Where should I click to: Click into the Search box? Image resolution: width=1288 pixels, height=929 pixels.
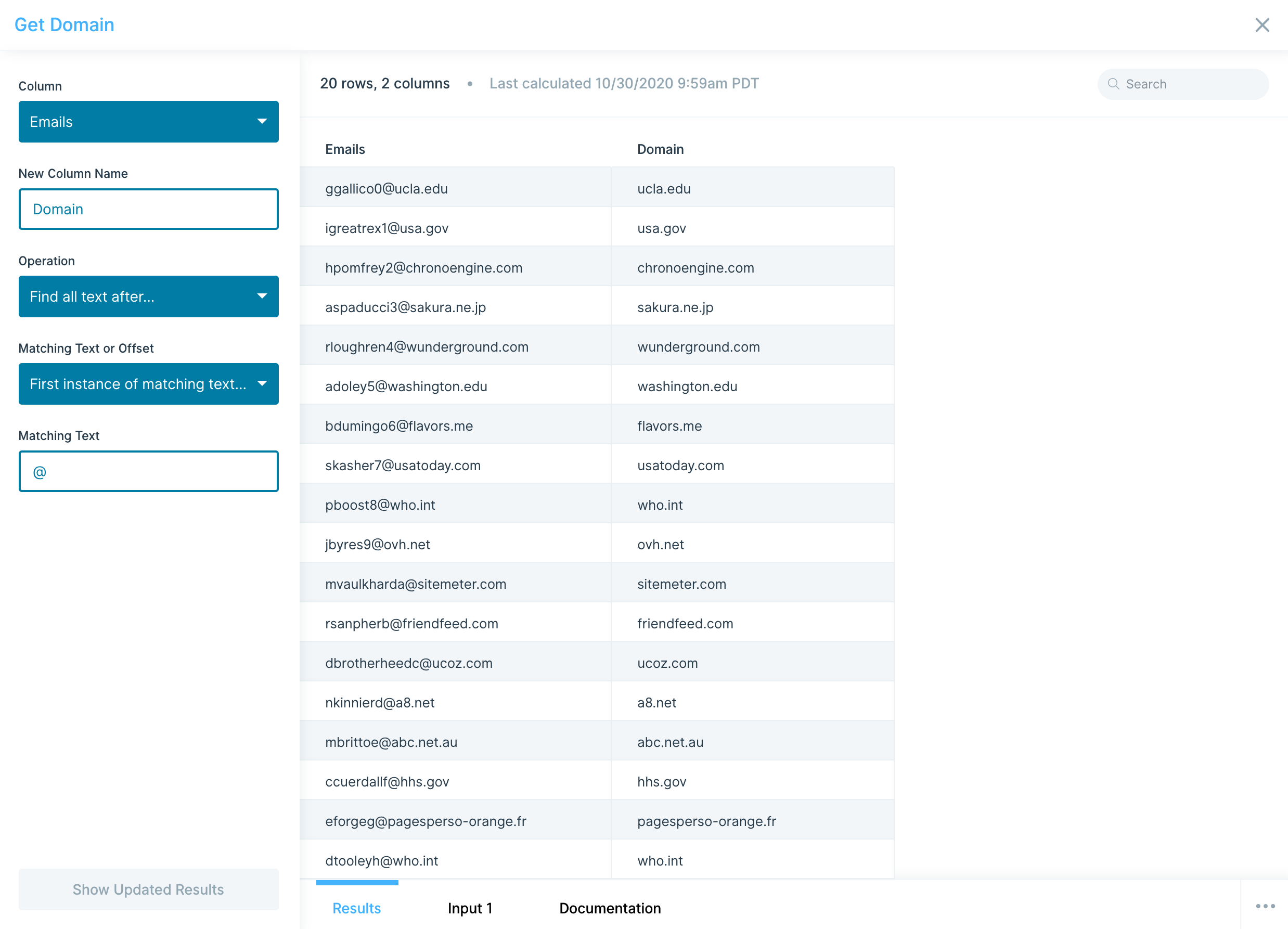click(x=1183, y=84)
